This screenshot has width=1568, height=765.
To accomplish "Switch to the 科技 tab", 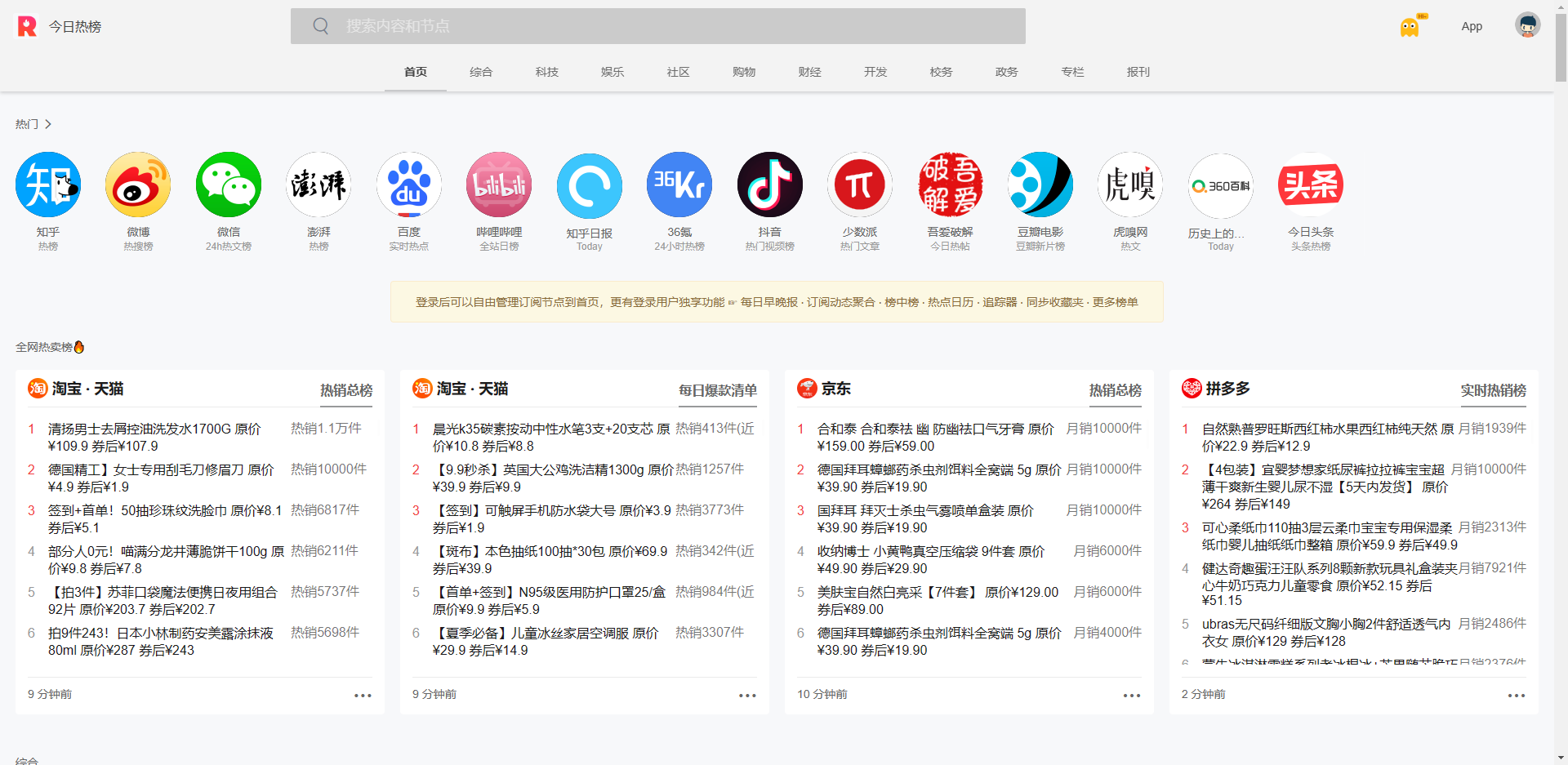I will [546, 72].
